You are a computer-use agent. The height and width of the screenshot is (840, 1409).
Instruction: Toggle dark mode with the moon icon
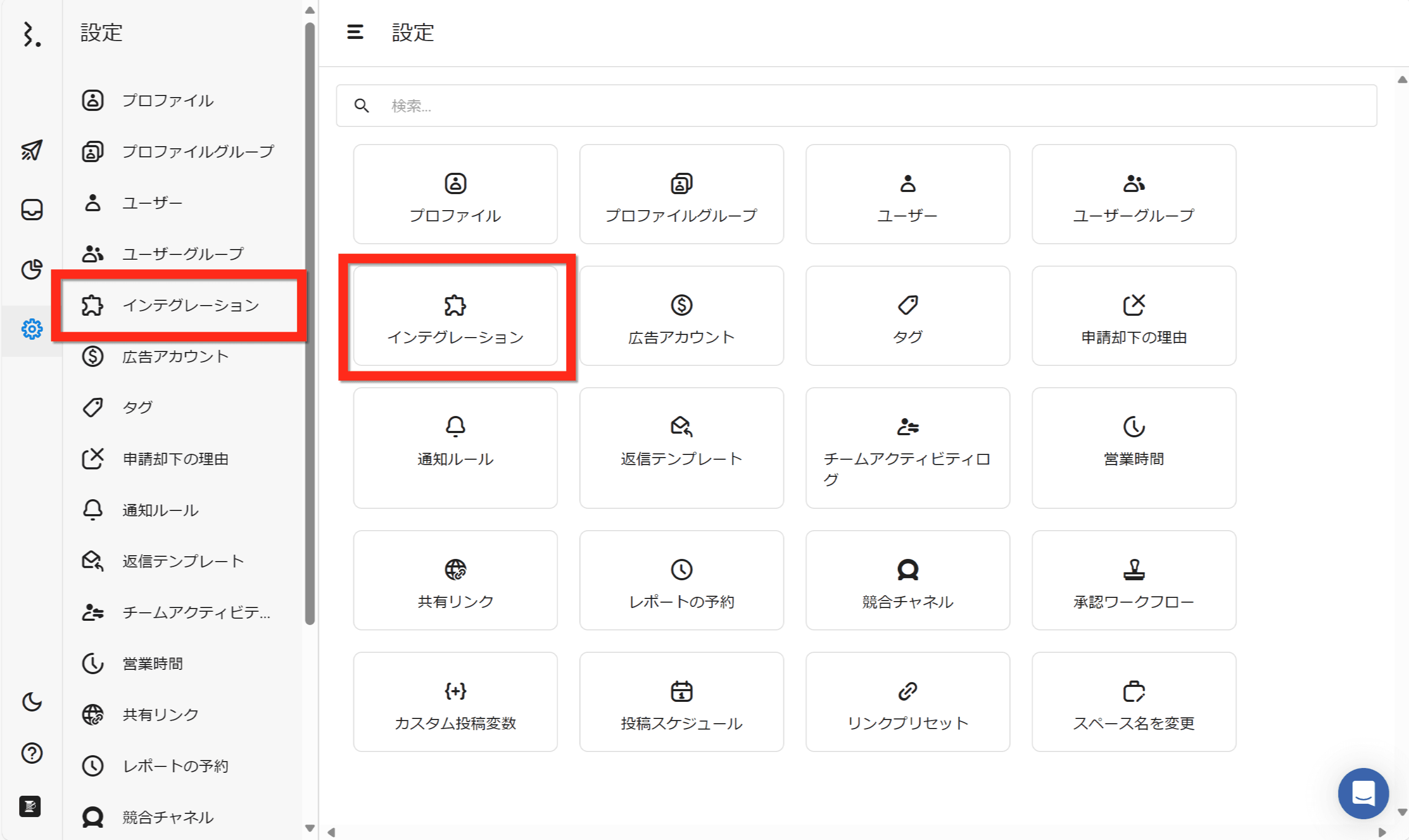(31, 702)
